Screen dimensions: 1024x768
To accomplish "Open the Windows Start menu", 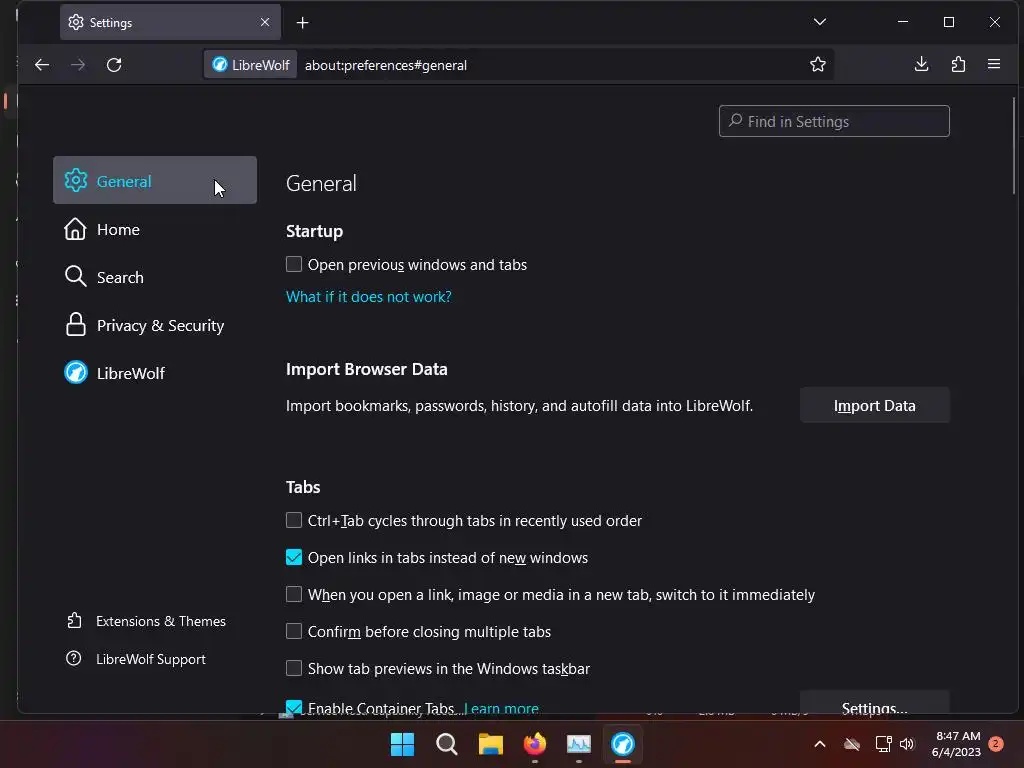I will pos(402,744).
